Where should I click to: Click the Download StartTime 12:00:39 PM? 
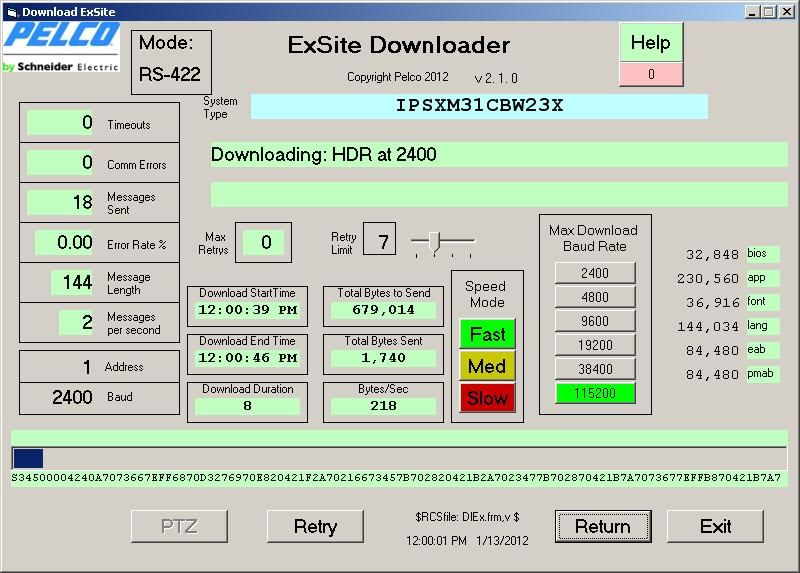tap(247, 310)
